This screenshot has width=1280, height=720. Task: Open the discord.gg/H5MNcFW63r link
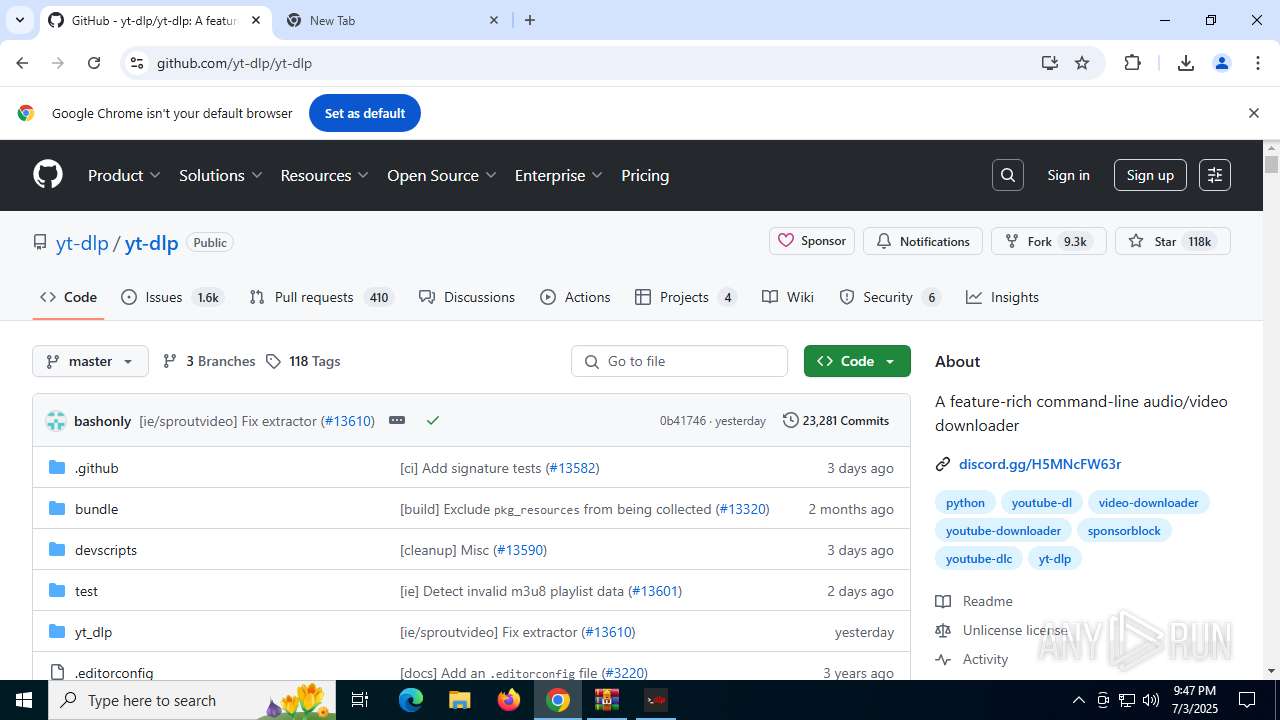tap(1040, 464)
